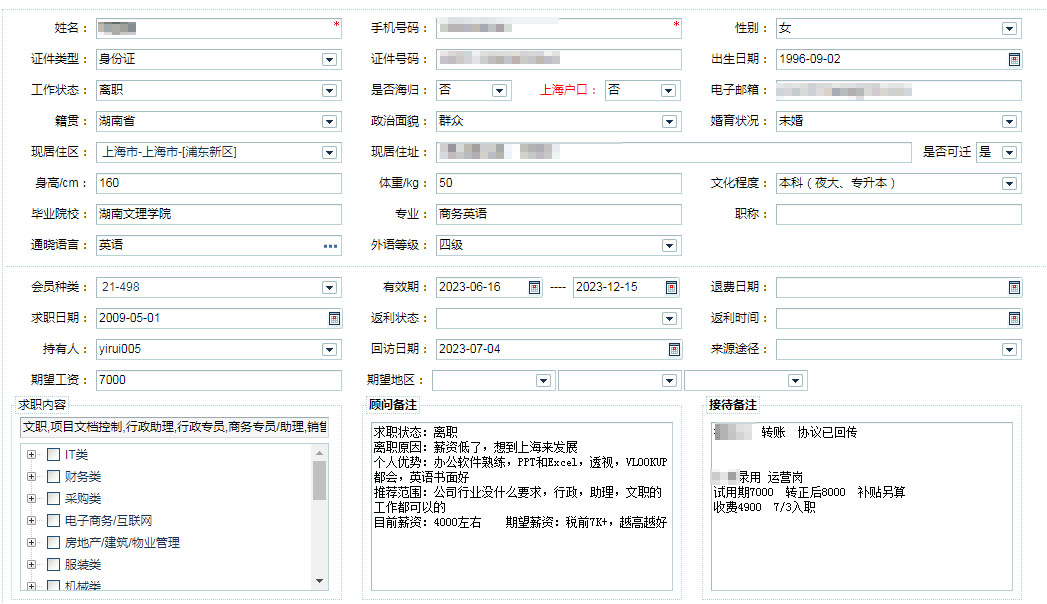Screen dimensions: 1047x604
Task: Open the 现居住区 dropdown
Action: tap(329, 152)
